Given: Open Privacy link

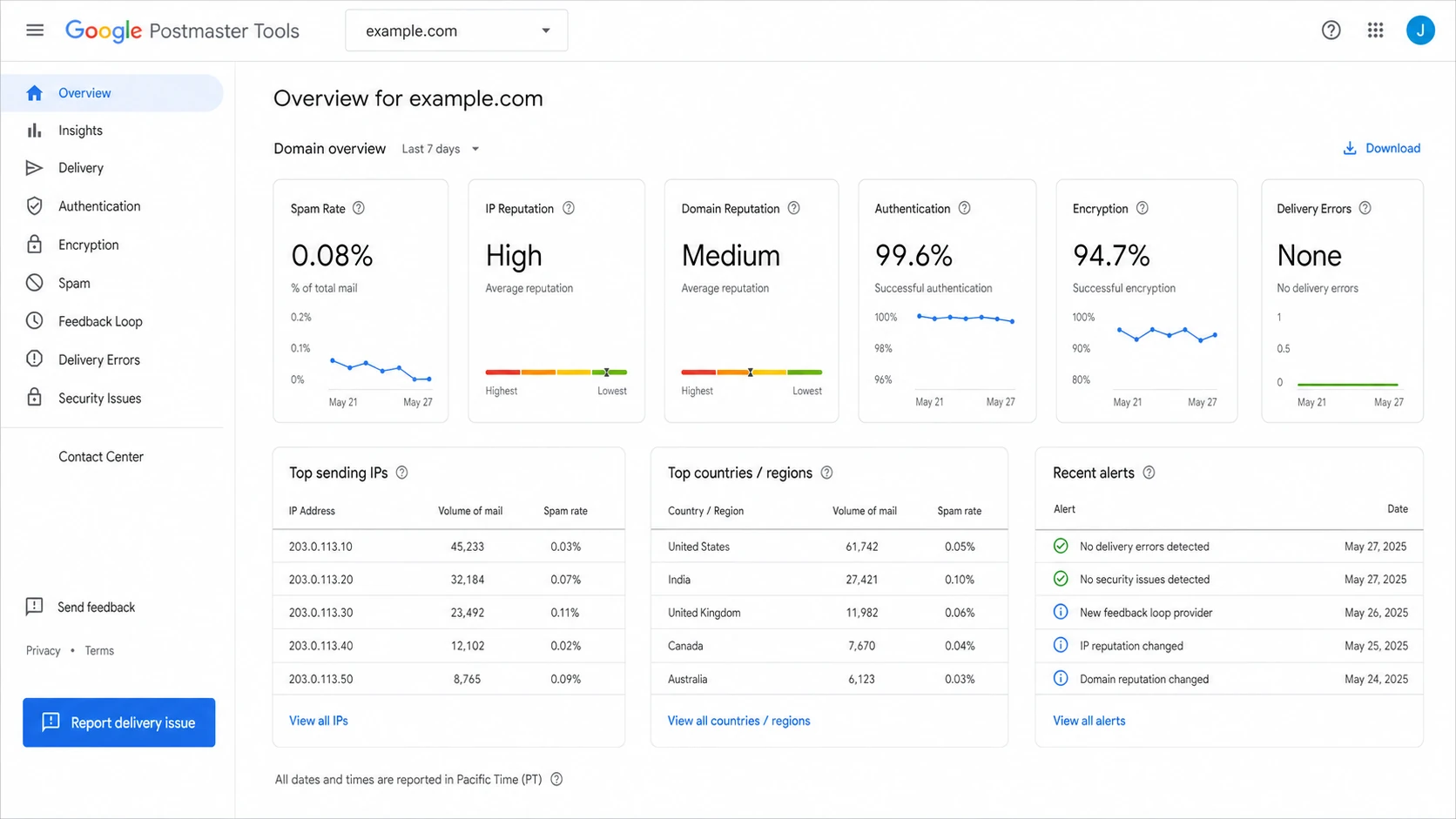Looking at the screenshot, I should click(x=43, y=651).
